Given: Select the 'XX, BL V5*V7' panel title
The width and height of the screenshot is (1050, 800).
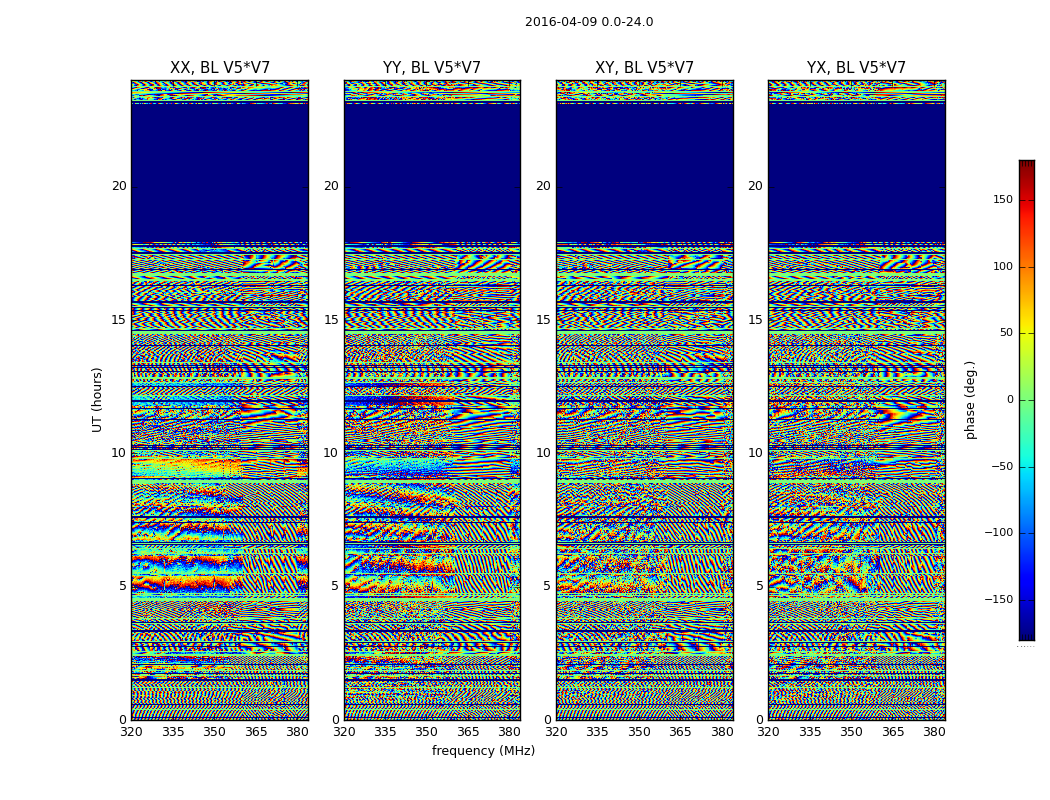Looking at the screenshot, I should click(x=220, y=68).
